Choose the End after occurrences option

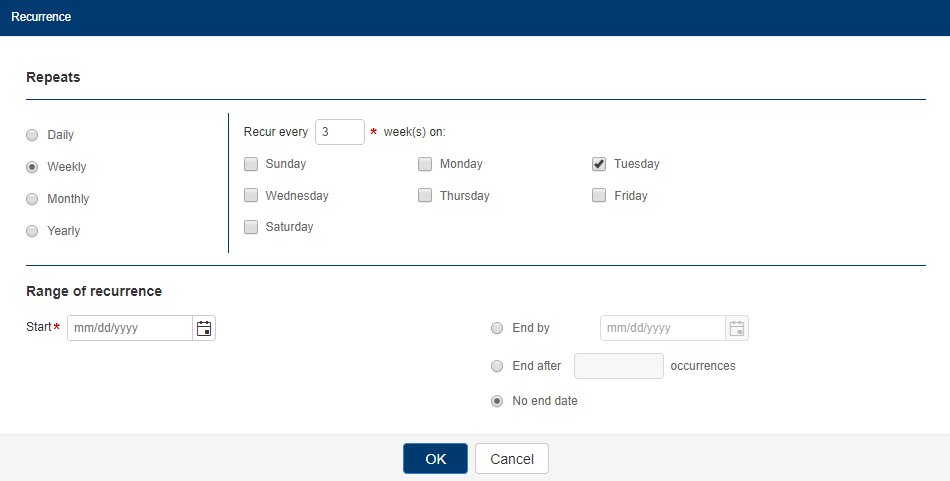tap(497, 366)
